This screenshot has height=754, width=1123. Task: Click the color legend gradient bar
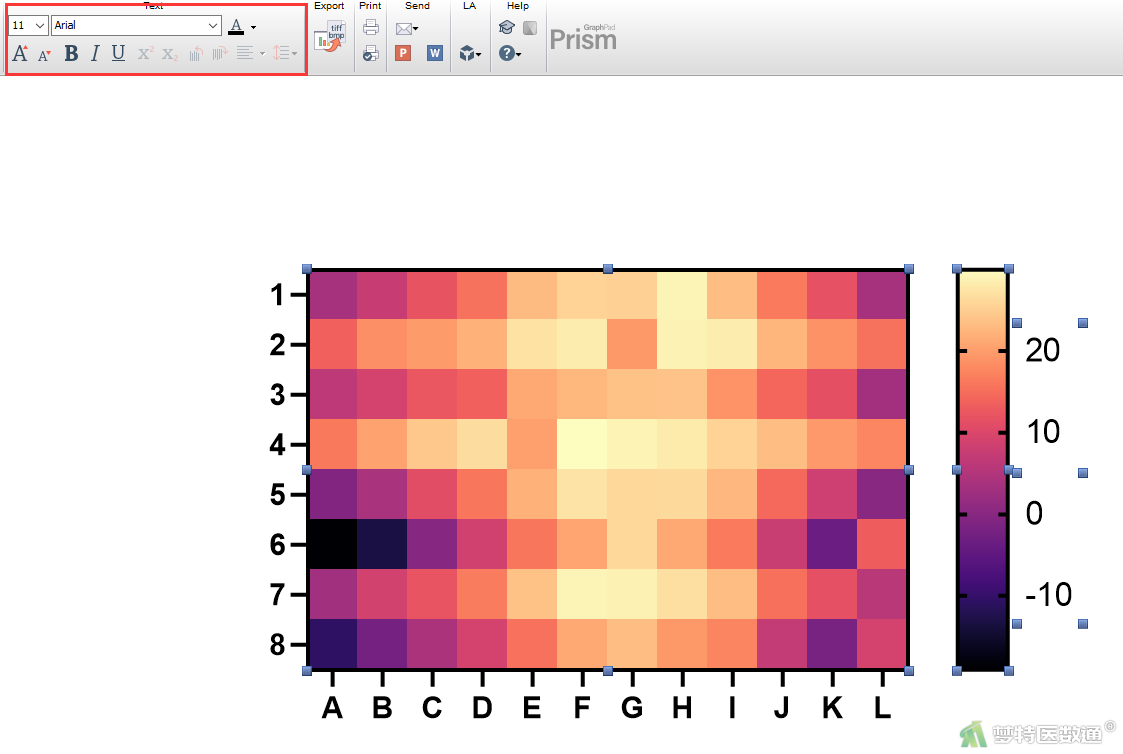982,470
